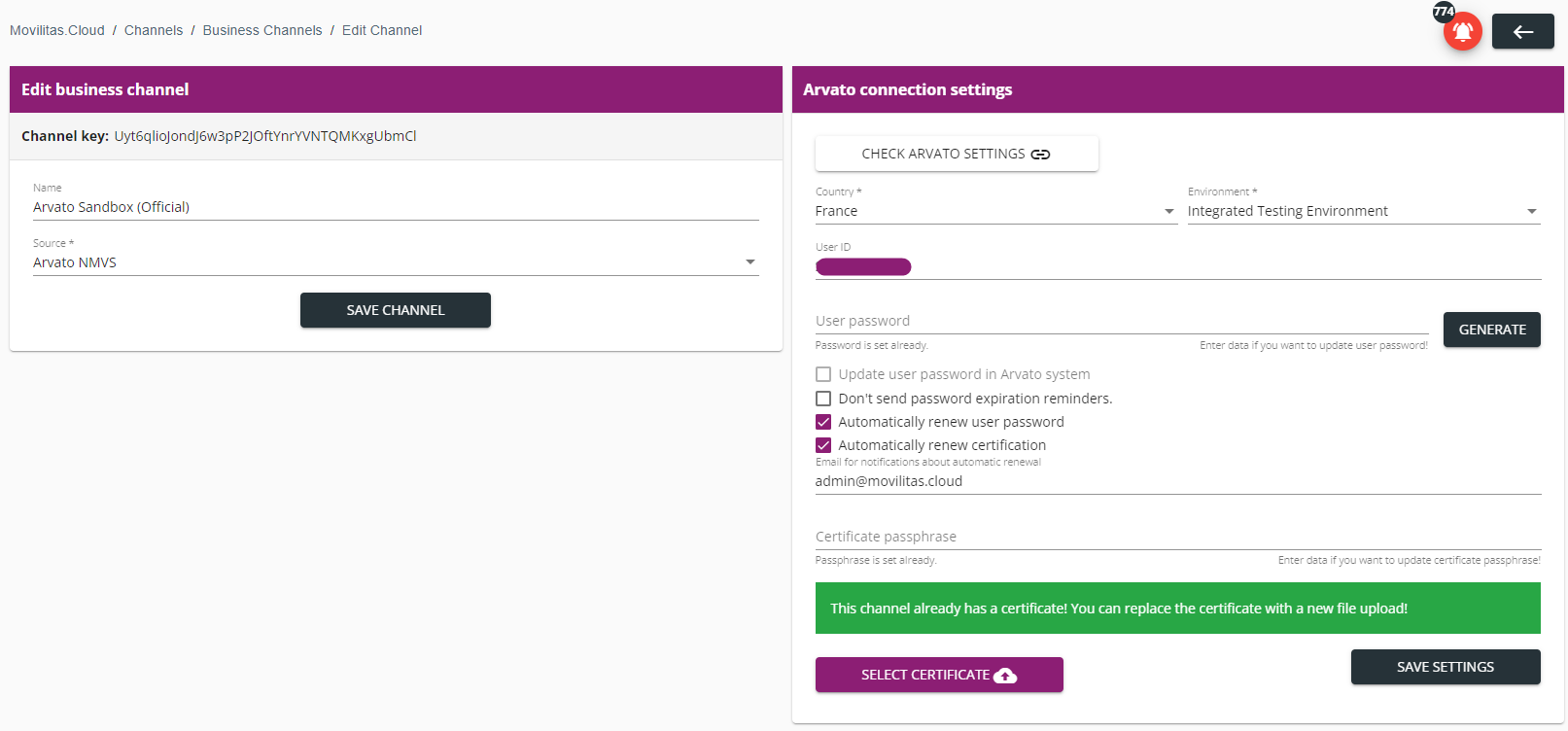Click the channel Name input field

[x=395, y=207]
